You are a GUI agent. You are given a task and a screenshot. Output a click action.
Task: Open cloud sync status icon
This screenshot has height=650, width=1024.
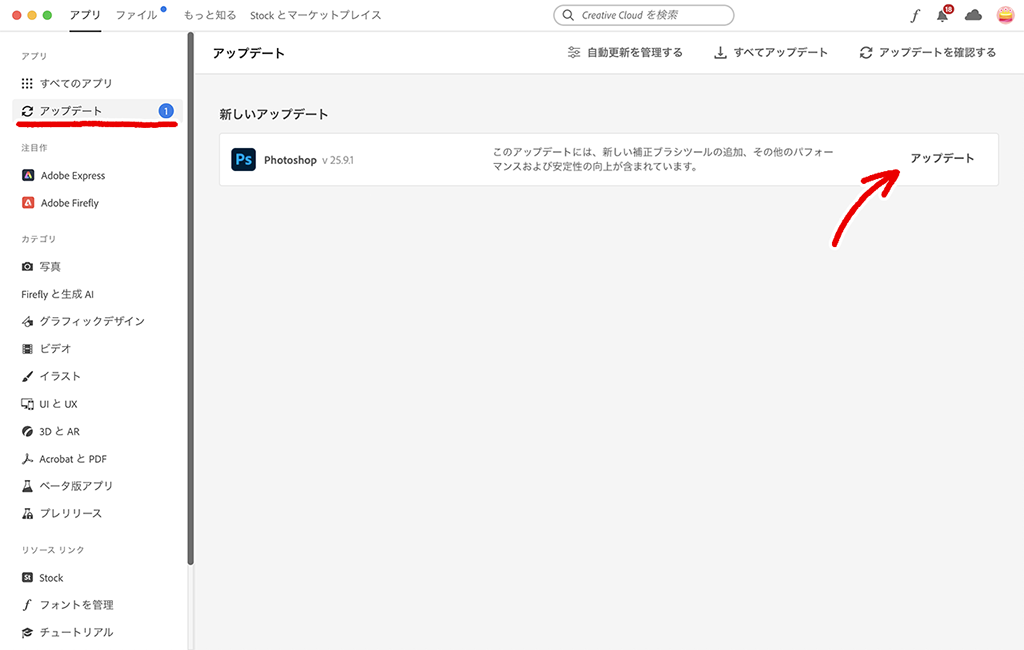pyautogui.click(x=973, y=15)
